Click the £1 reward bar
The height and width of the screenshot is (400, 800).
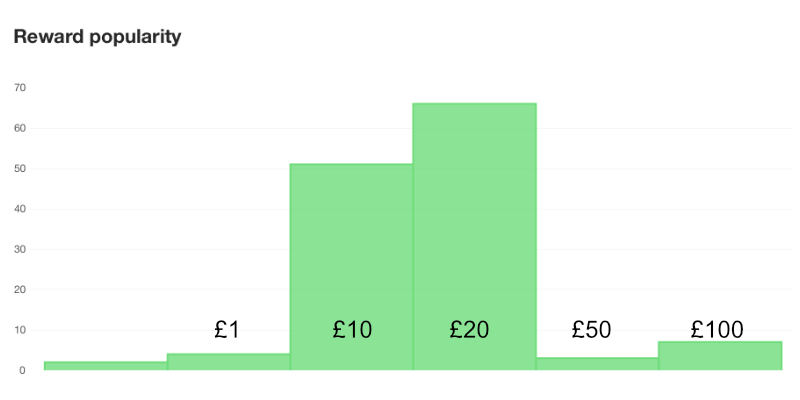coord(228,362)
